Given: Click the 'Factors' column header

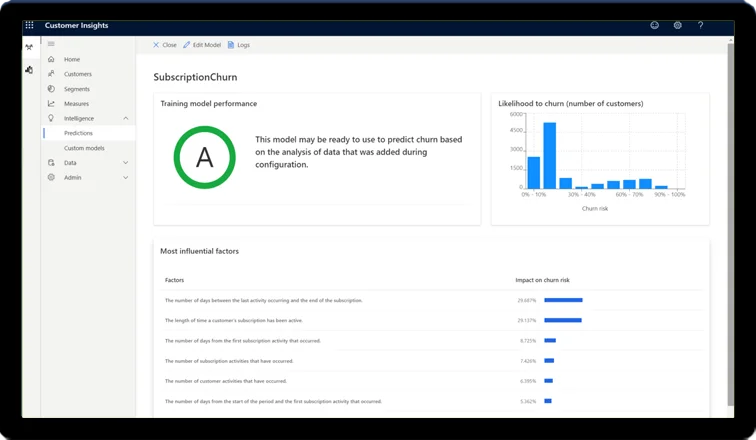Looking at the screenshot, I should [174, 280].
